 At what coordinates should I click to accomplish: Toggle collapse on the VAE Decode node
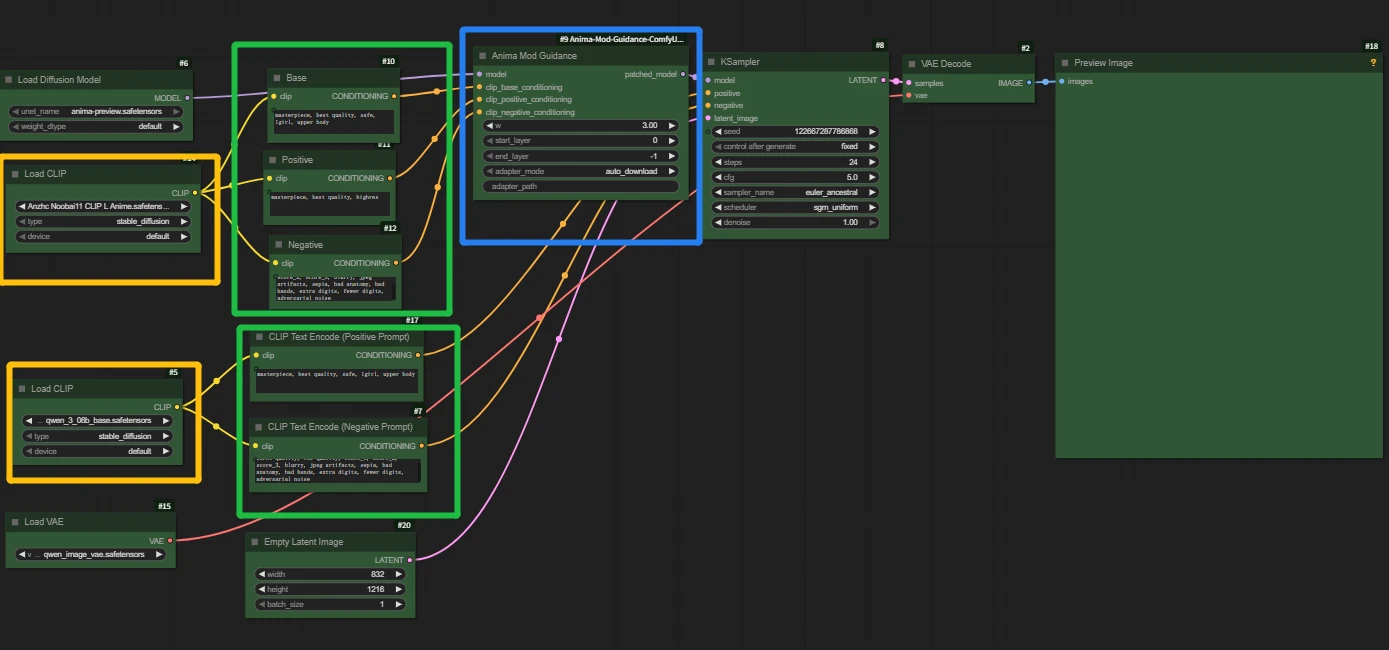911,64
